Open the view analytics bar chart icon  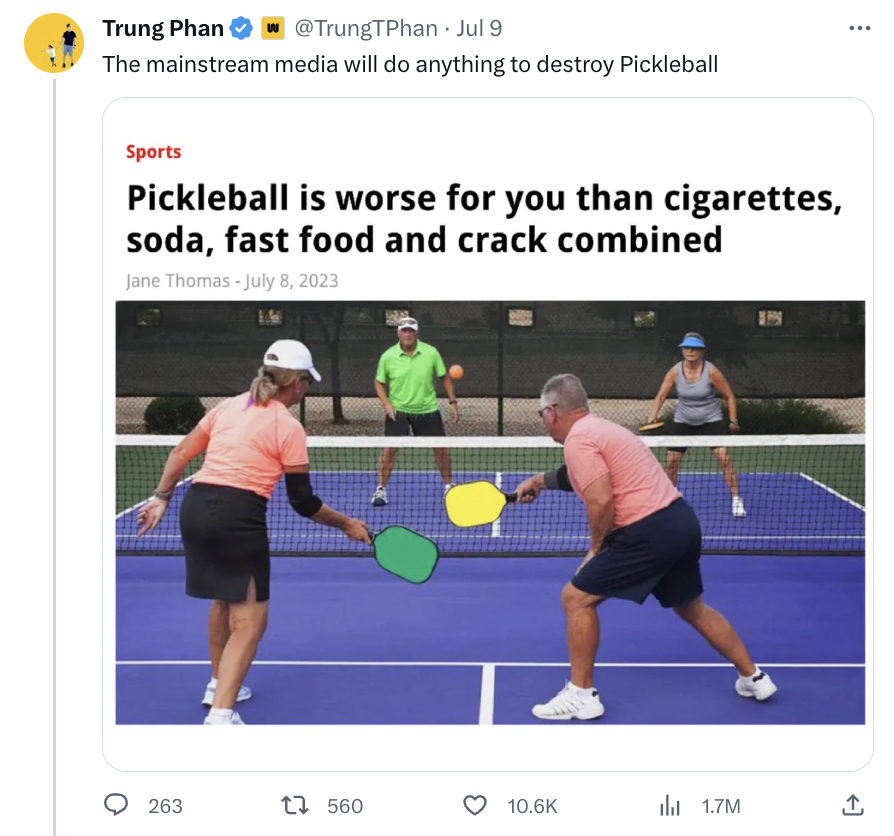pyautogui.click(x=669, y=806)
